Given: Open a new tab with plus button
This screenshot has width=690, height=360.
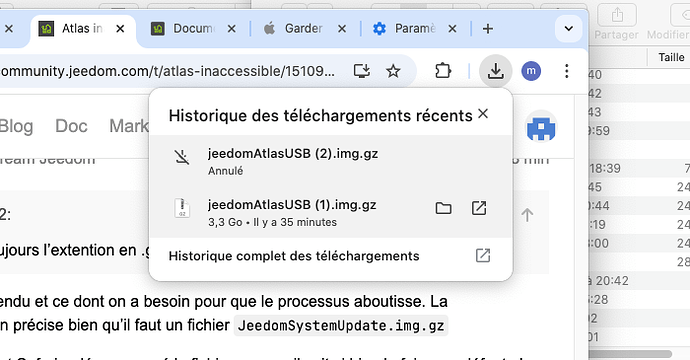Looking at the screenshot, I should [x=488, y=29].
